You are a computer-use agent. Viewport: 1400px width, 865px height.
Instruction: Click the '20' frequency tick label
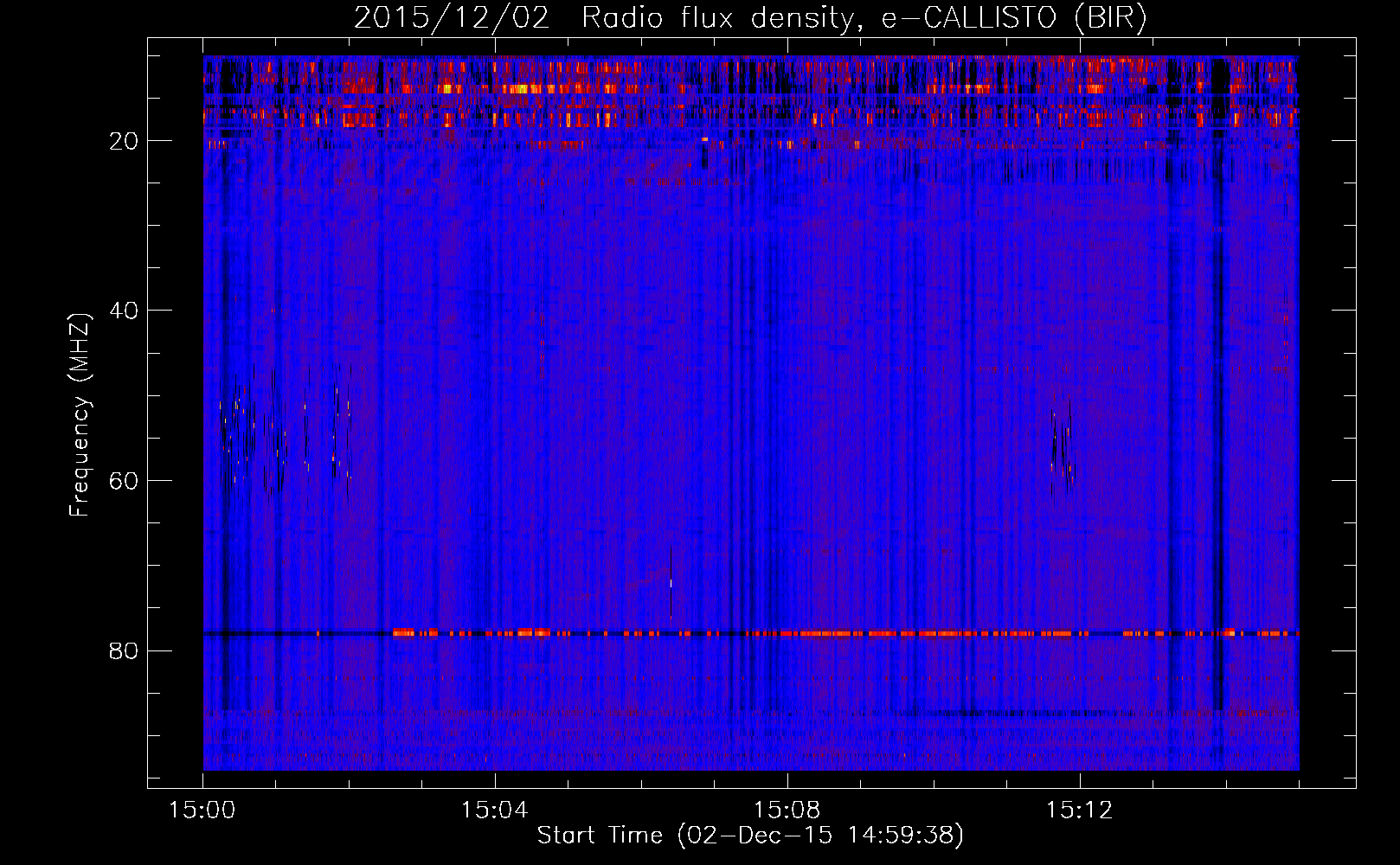[x=124, y=141]
